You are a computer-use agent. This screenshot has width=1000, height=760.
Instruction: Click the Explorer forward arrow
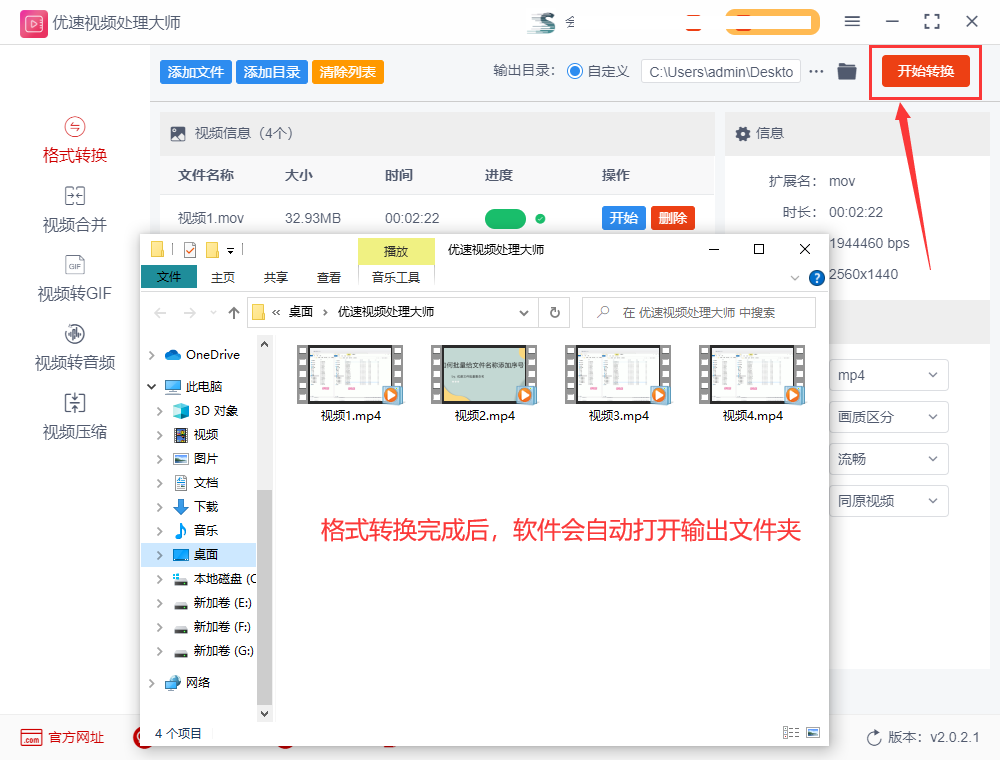pyautogui.click(x=189, y=312)
